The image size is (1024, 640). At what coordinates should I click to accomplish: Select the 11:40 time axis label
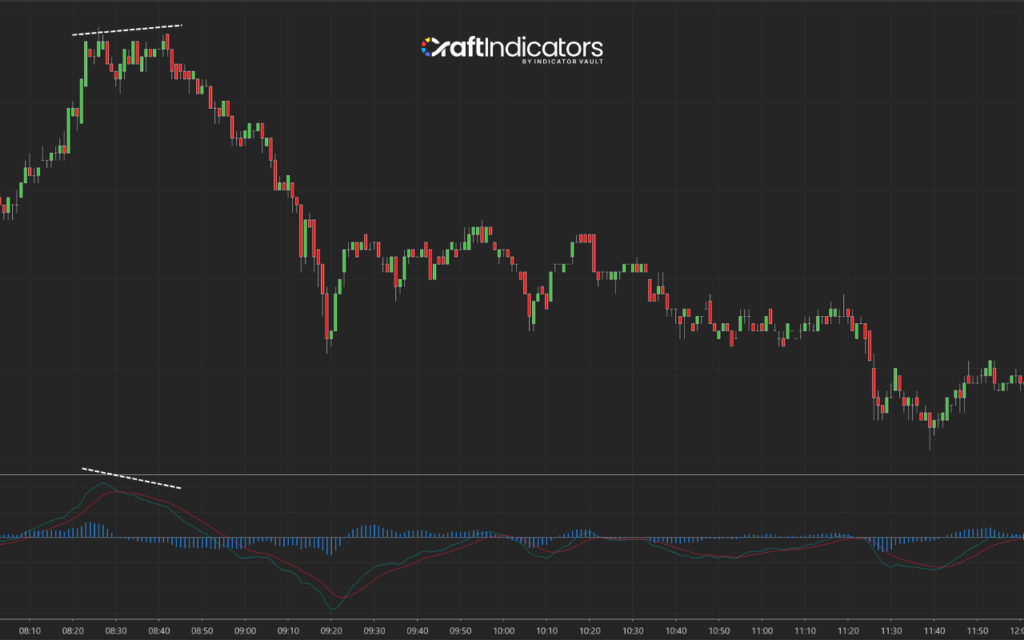point(934,631)
